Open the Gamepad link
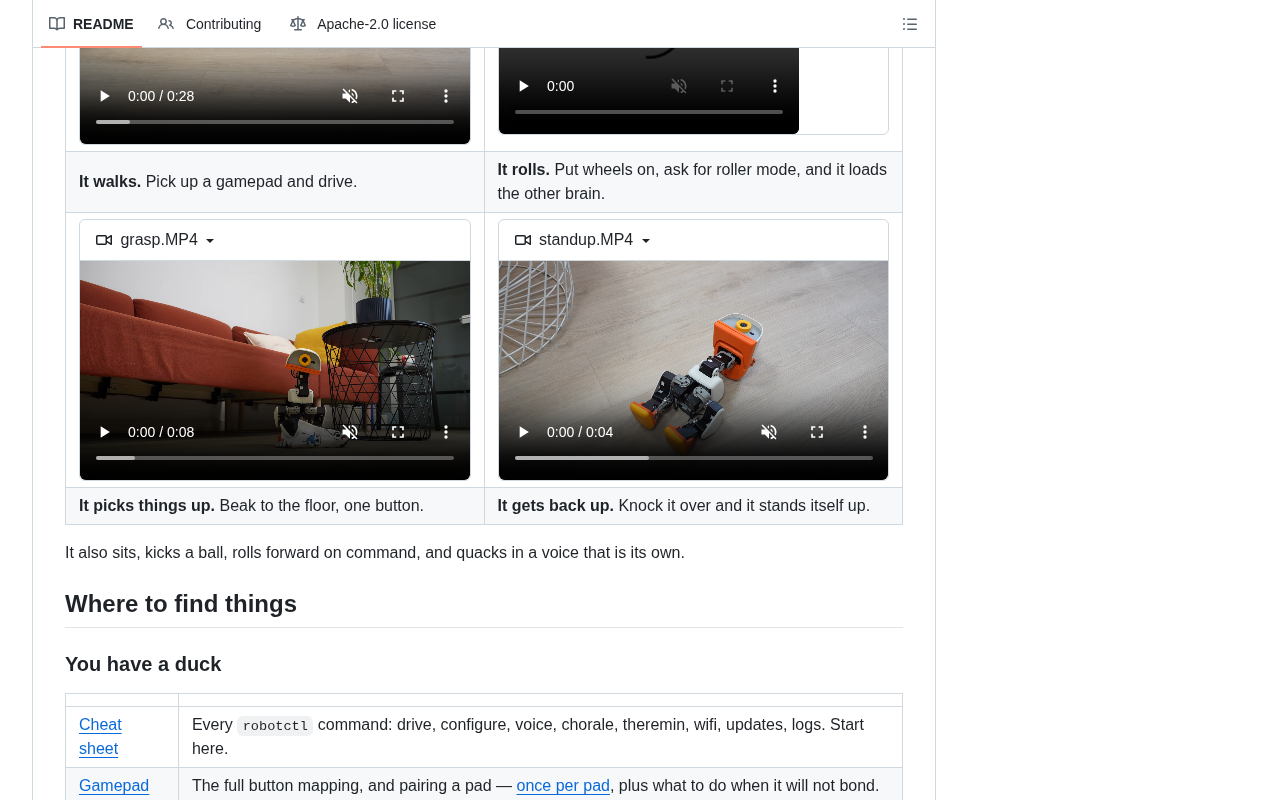This screenshot has width=1280, height=800. pyautogui.click(x=114, y=786)
